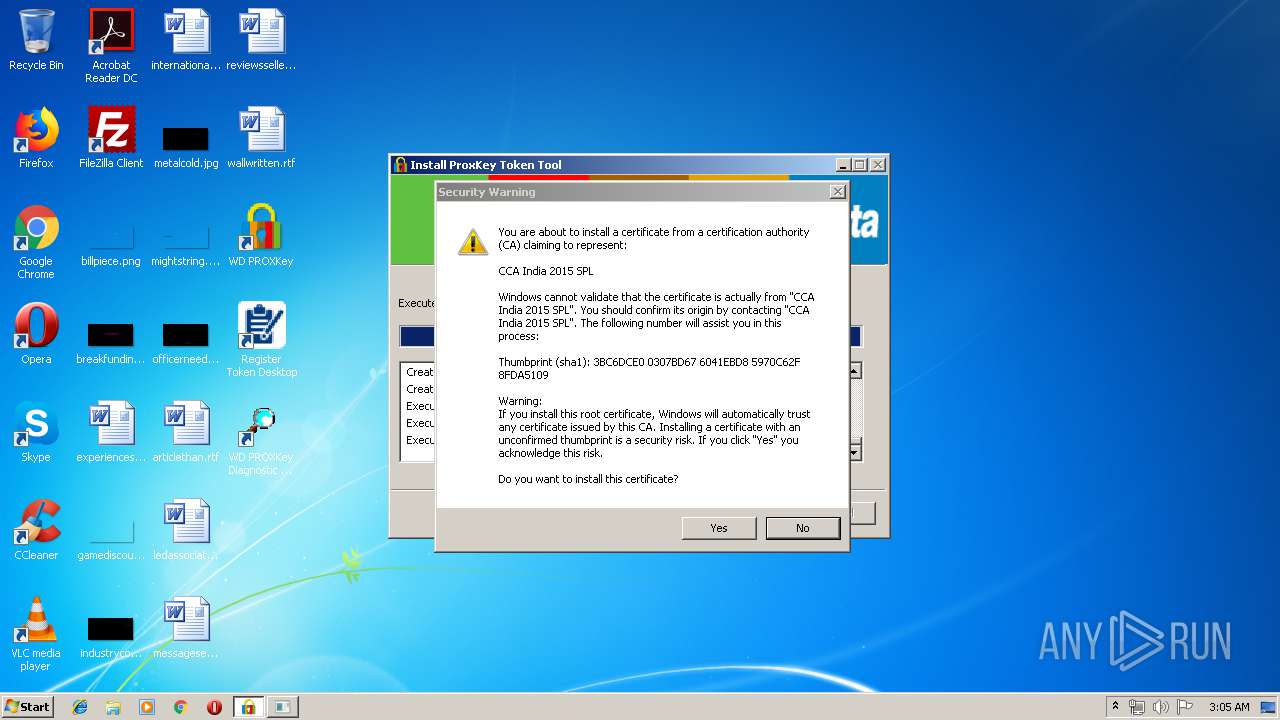Open Acrobat Reader DC shortcut
1280x720 pixels.
[x=111, y=46]
